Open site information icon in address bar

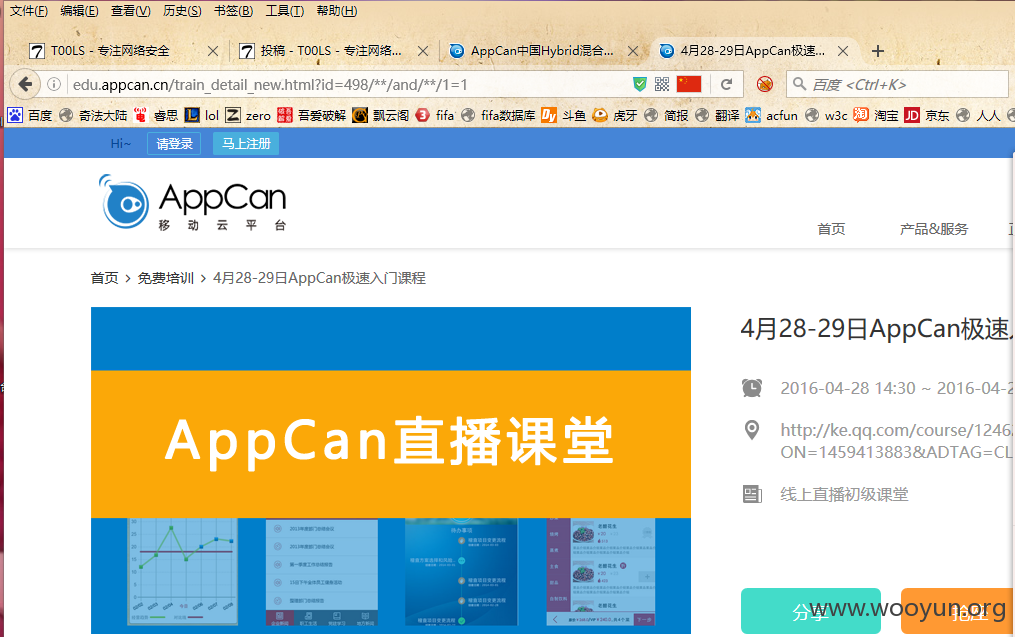[54, 84]
